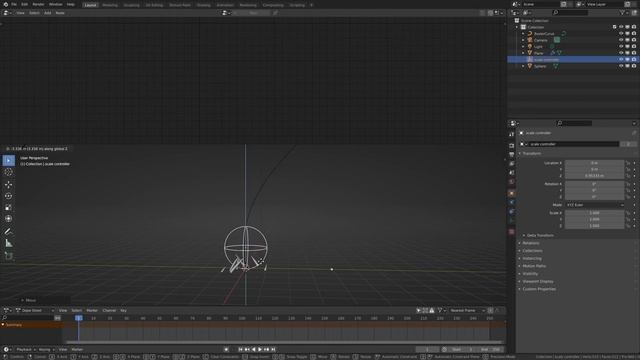The width and height of the screenshot is (640, 360).
Task: Select the Scale tool
Action: click(x=9, y=207)
